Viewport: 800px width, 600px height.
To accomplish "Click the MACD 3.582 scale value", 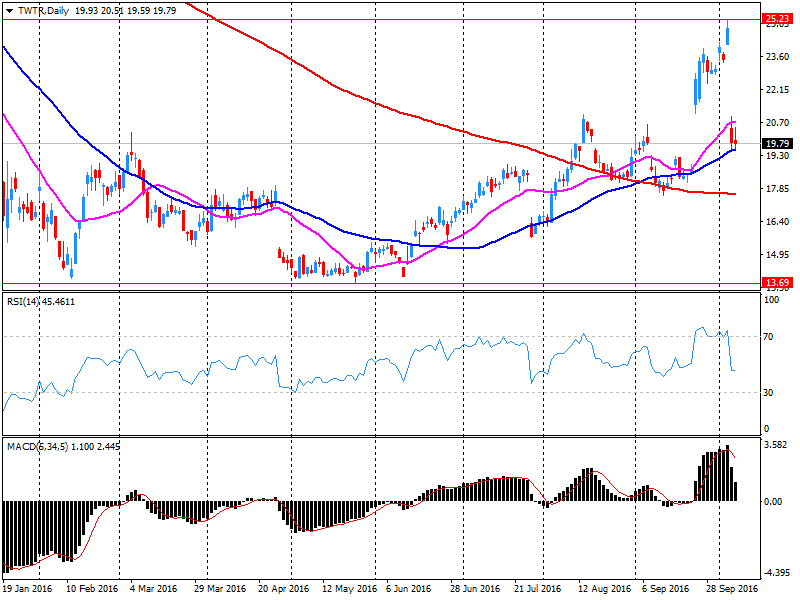I will [776, 444].
